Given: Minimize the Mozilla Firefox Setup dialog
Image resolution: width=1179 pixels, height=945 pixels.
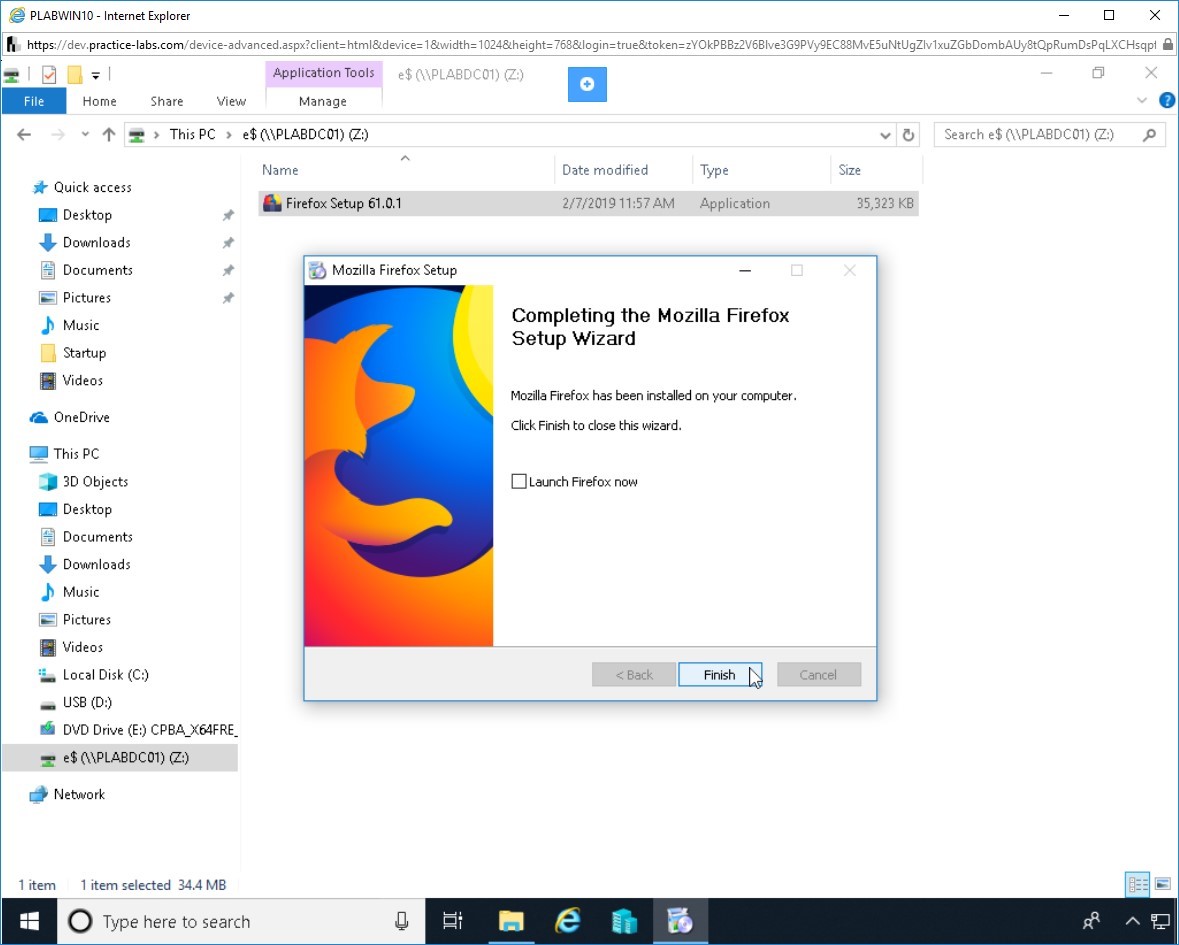Looking at the screenshot, I should (x=745, y=270).
